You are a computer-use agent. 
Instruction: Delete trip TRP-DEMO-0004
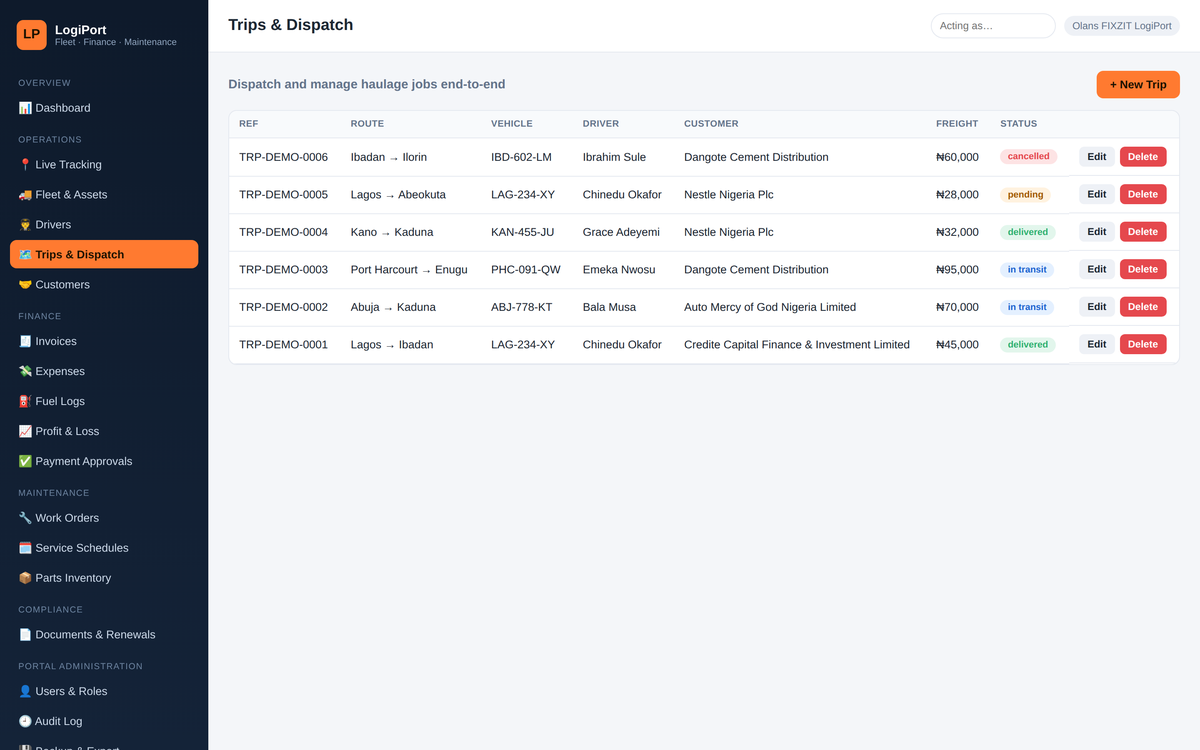coord(1143,232)
